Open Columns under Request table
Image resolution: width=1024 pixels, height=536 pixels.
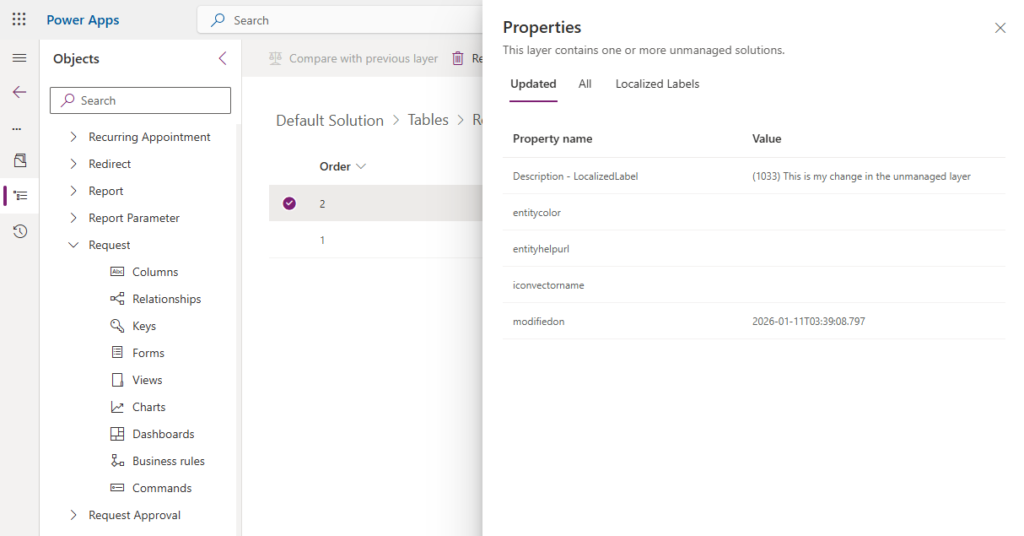click(x=155, y=272)
